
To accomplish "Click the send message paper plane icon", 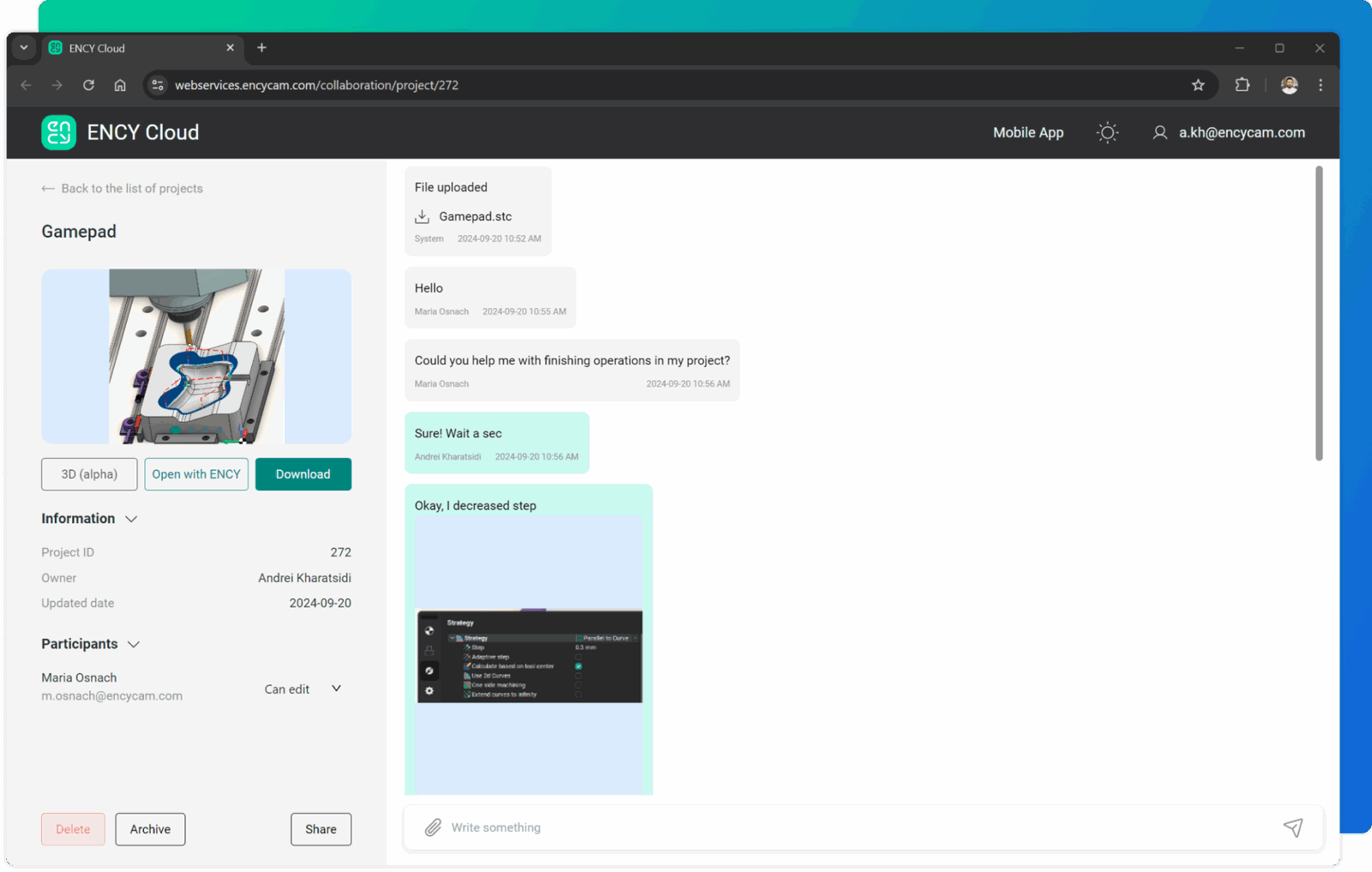I will pyautogui.click(x=1292, y=827).
